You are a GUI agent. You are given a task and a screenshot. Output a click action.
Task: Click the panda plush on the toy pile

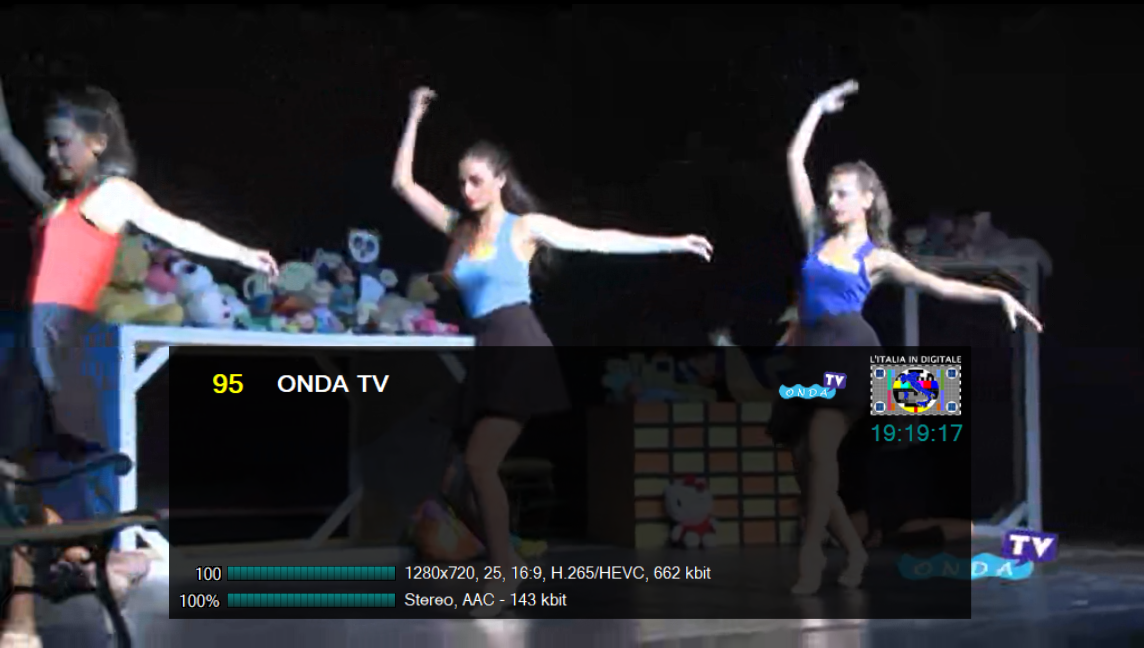(x=363, y=246)
